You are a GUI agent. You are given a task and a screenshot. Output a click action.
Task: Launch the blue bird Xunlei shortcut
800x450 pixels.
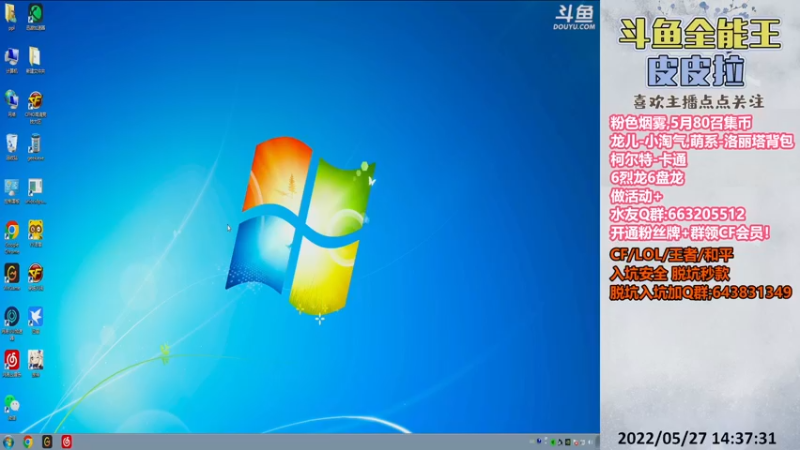click(35, 321)
